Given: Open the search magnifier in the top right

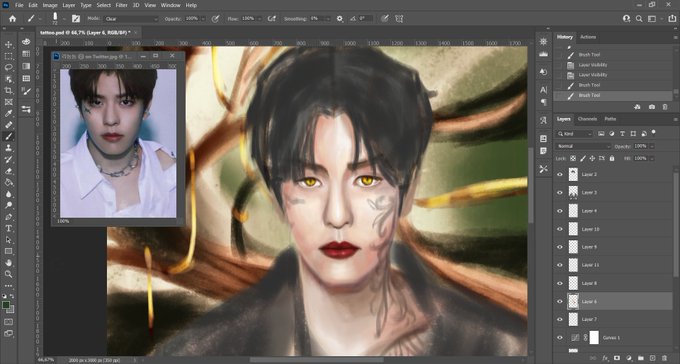Looking at the screenshot, I should (x=639, y=19).
